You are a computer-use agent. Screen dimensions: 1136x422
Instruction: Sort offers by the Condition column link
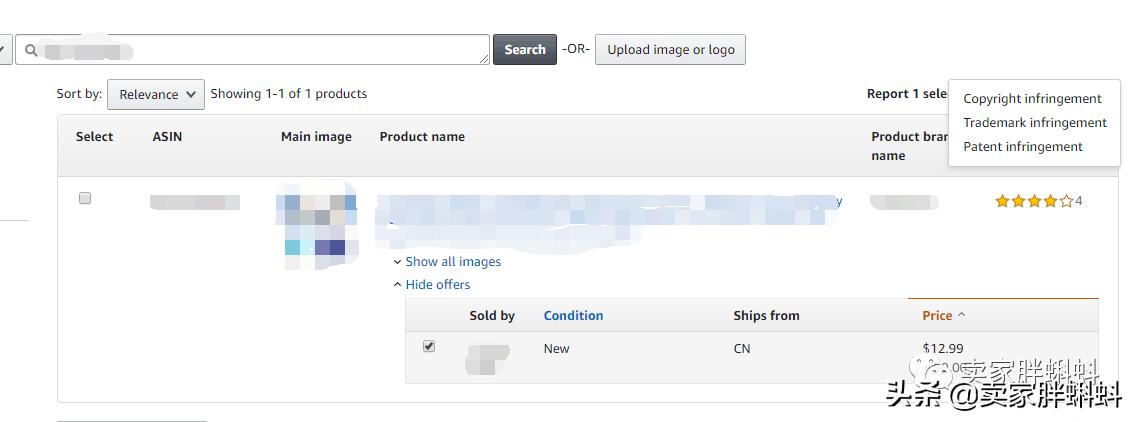click(x=573, y=316)
